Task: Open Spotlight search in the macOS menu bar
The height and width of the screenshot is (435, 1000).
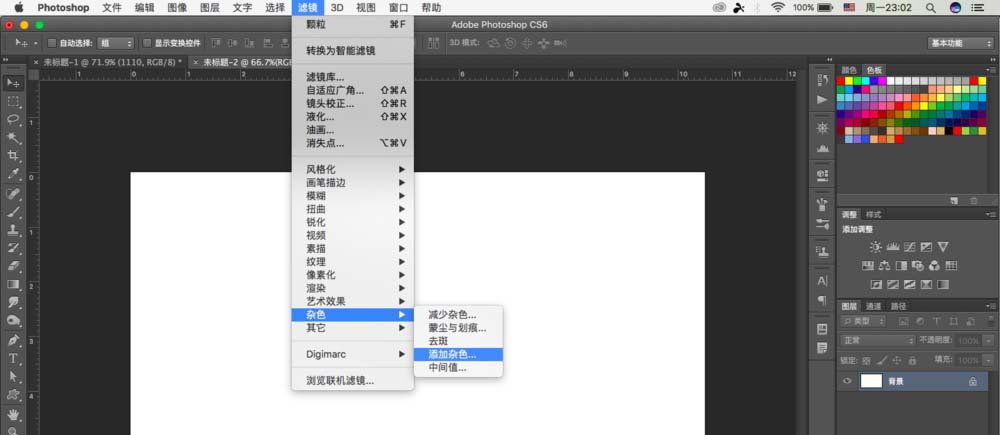Action: [931, 8]
